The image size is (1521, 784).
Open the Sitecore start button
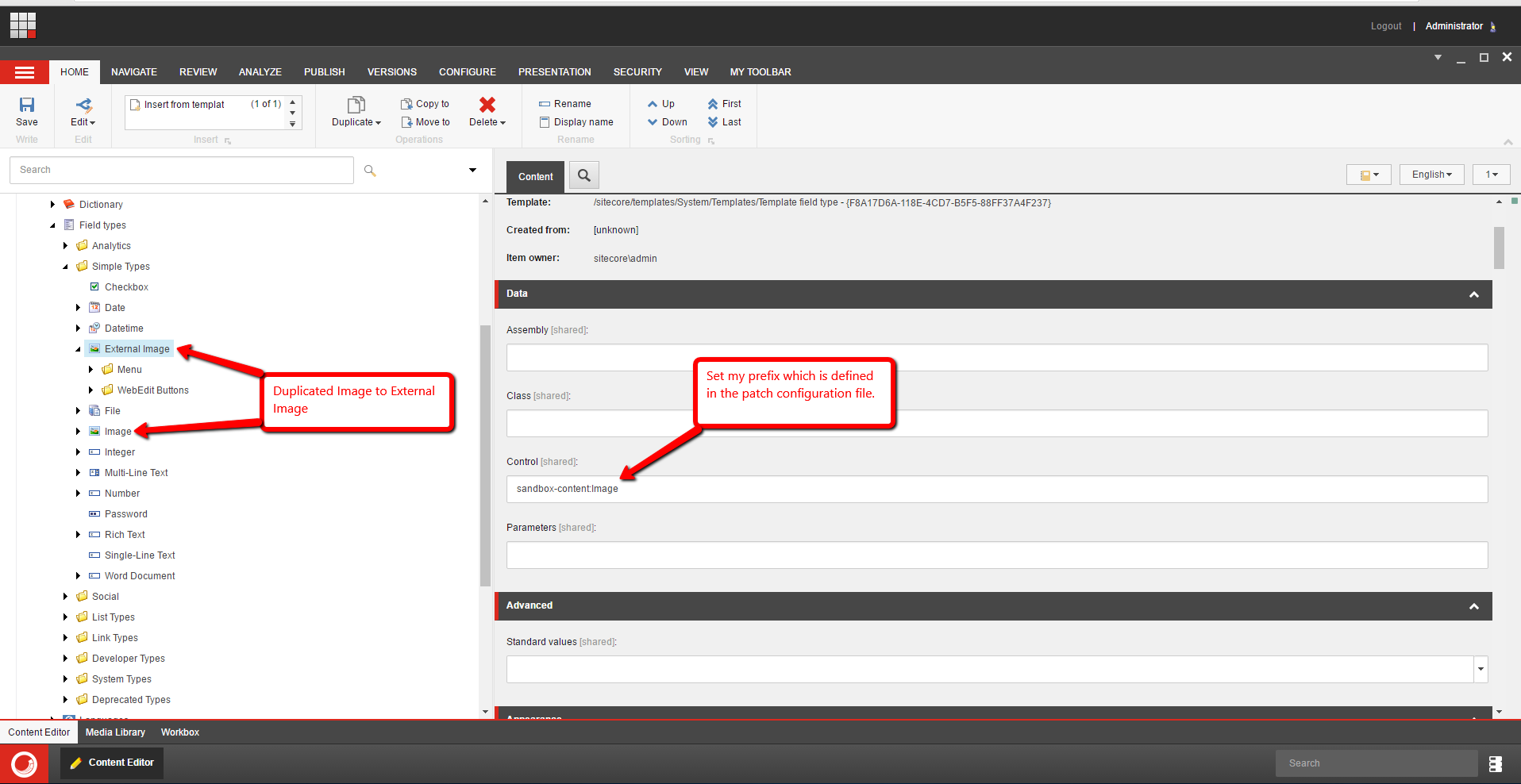(24, 763)
